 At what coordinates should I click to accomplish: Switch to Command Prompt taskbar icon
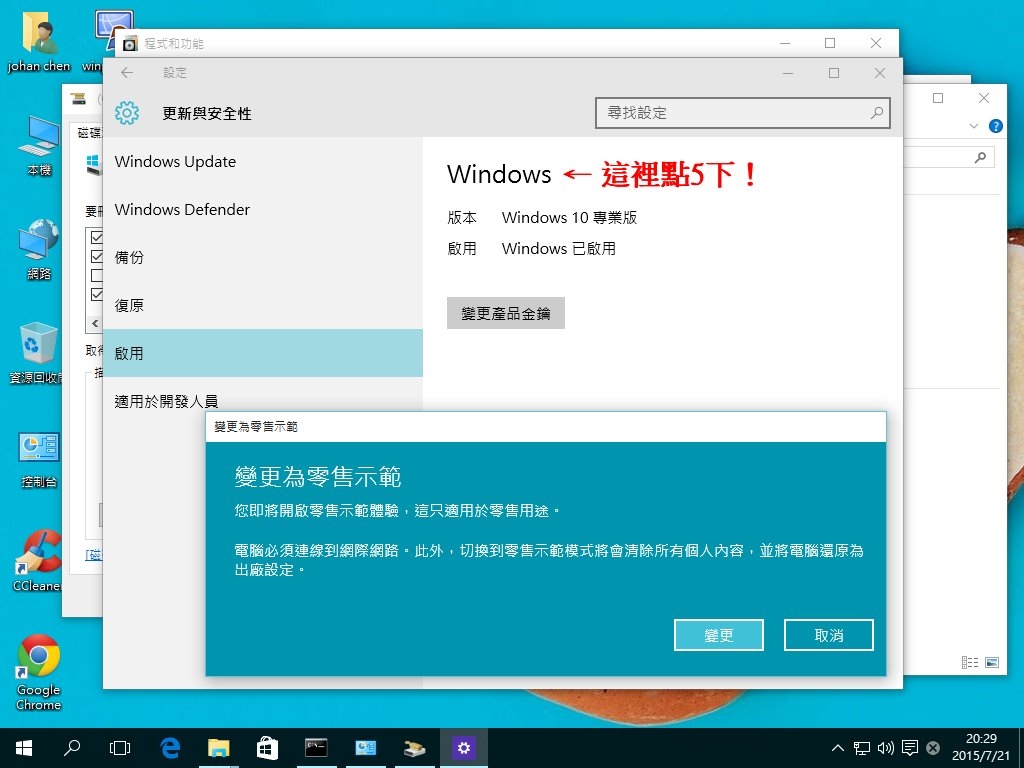tap(316, 748)
